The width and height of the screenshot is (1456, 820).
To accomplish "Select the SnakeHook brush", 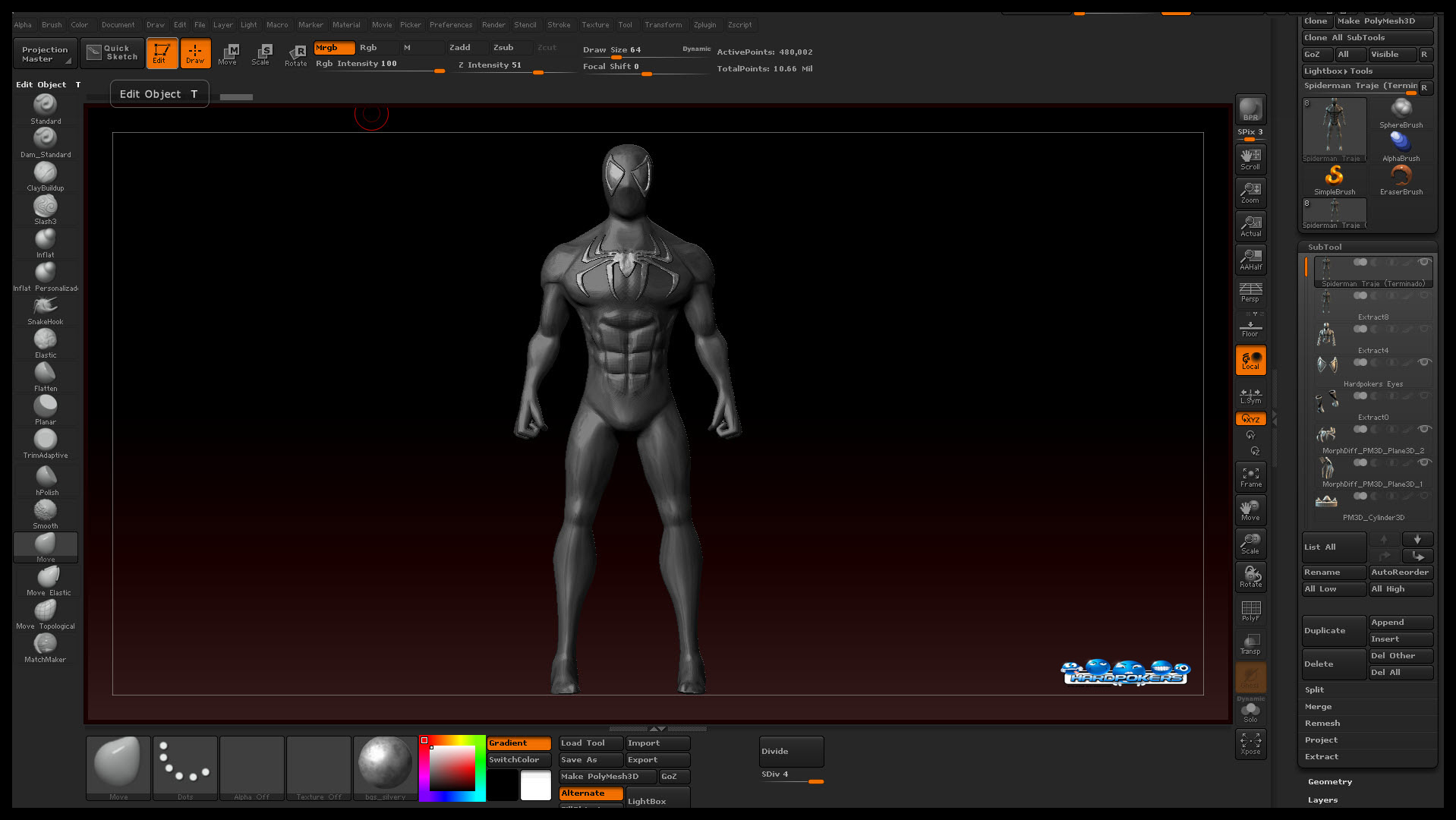I will (x=46, y=310).
